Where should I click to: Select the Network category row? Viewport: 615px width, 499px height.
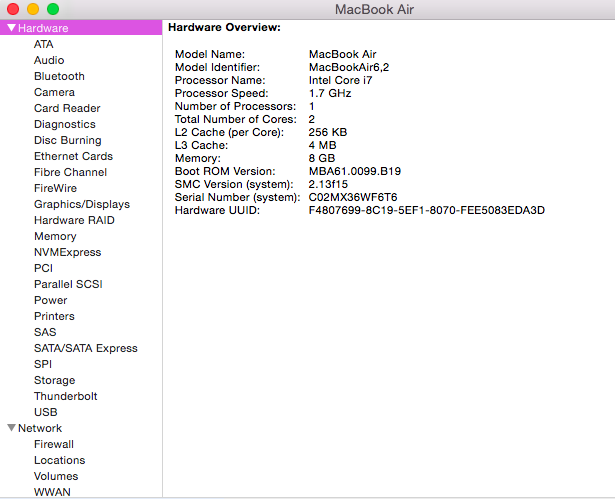coord(81,428)
